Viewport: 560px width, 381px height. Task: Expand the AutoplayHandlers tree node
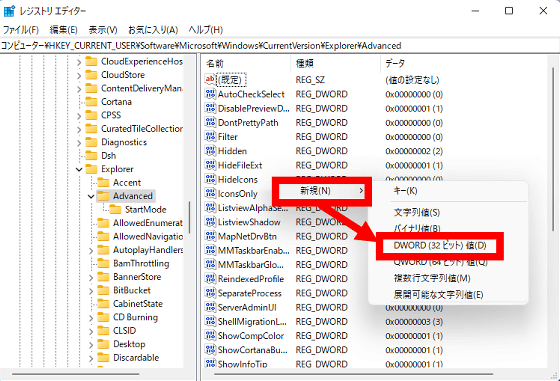[x=91, y=251]
